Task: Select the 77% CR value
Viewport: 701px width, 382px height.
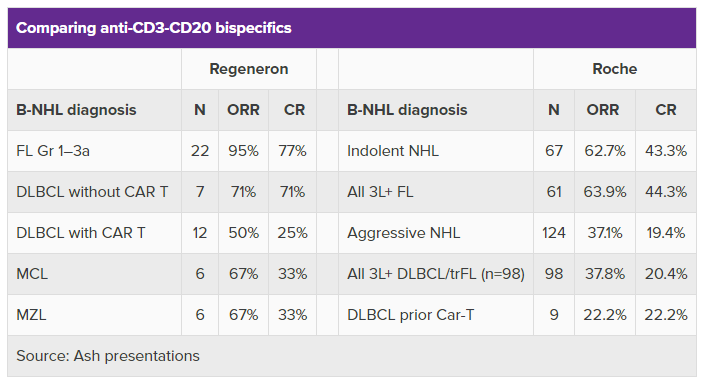Action: [292, 151]
